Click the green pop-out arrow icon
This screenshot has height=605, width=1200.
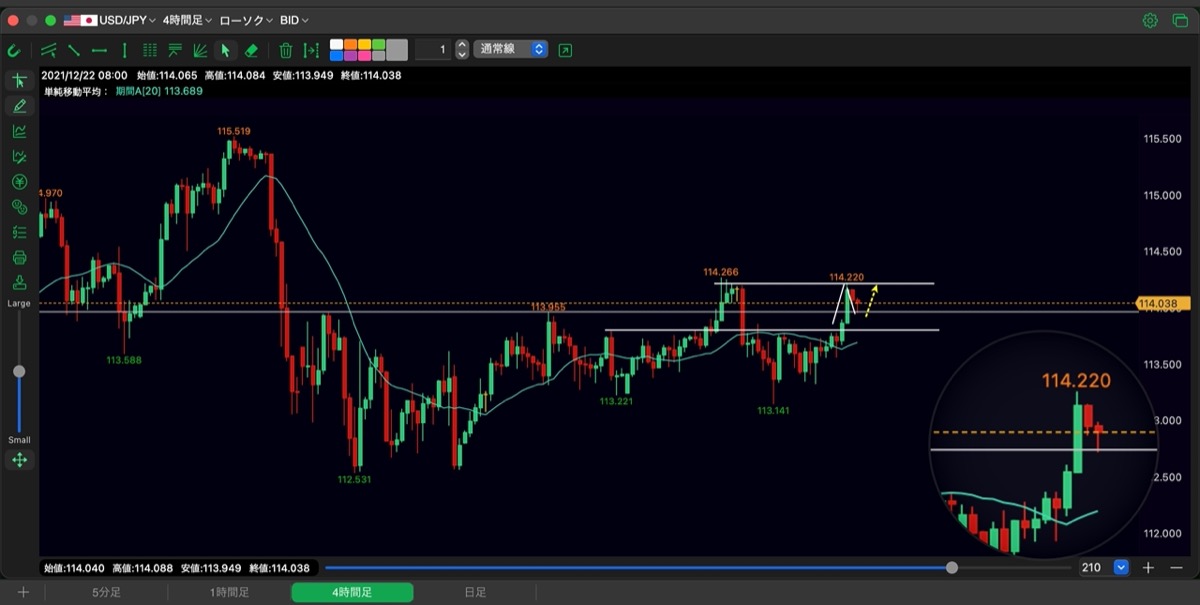566,49
